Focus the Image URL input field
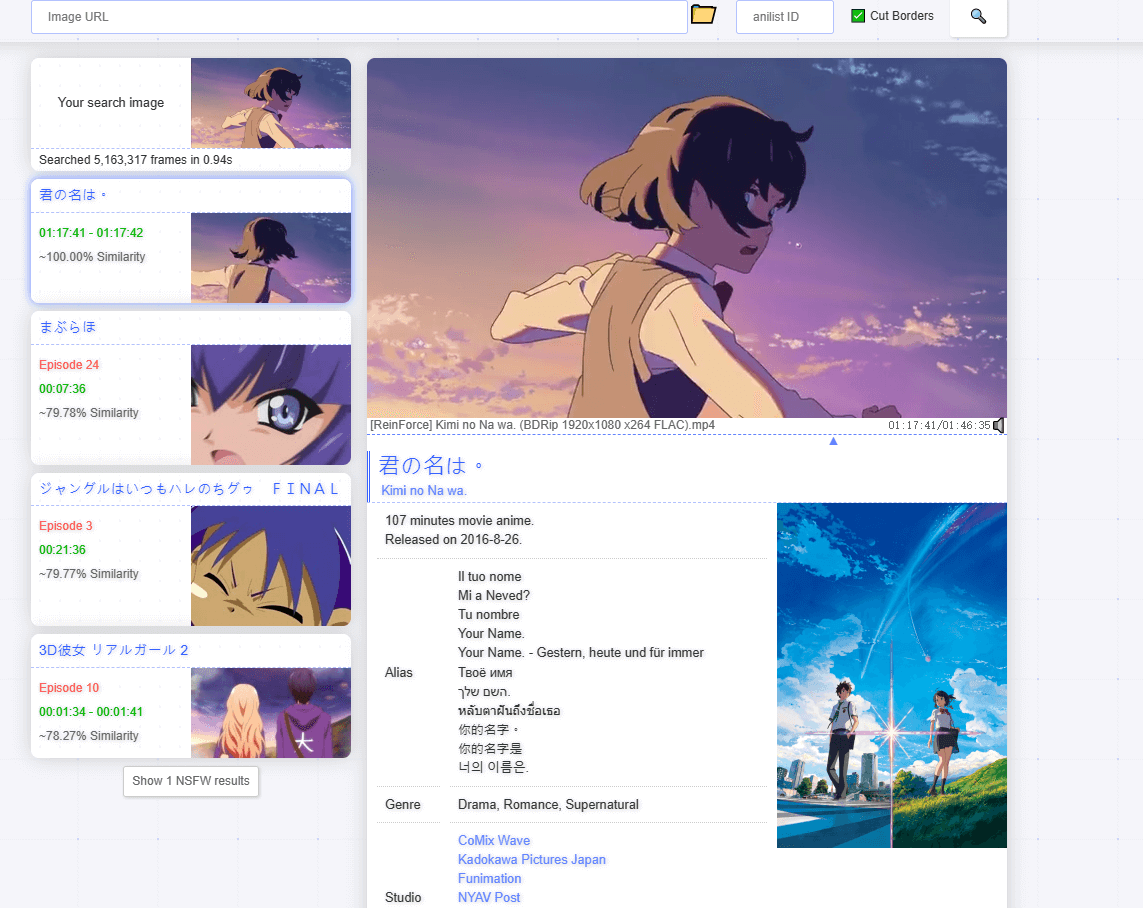This screenshot has height=908, width=1143. click(359, 17)
